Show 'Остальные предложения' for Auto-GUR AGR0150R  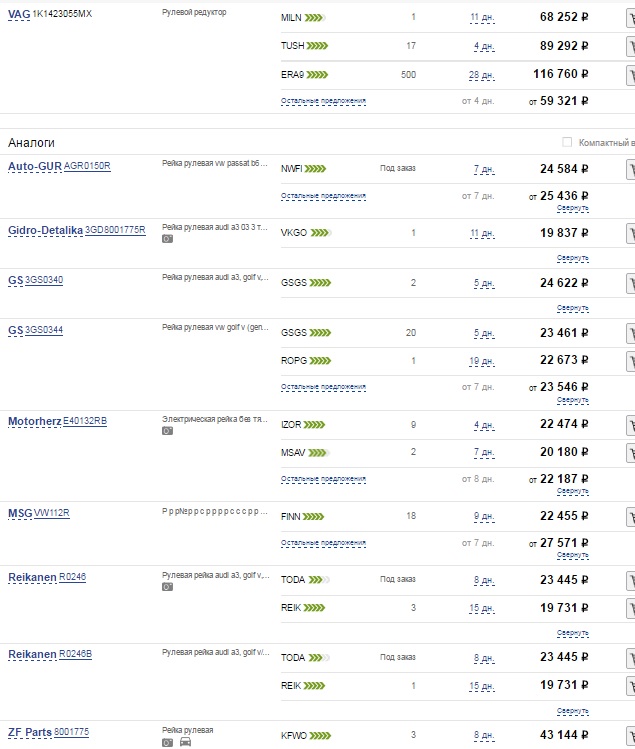click(323, 195)
